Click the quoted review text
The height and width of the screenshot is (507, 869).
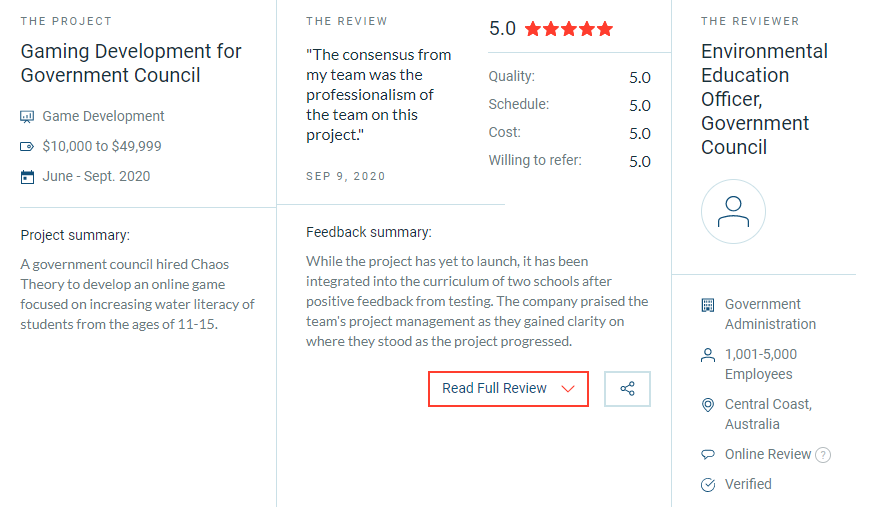point(378,95)
